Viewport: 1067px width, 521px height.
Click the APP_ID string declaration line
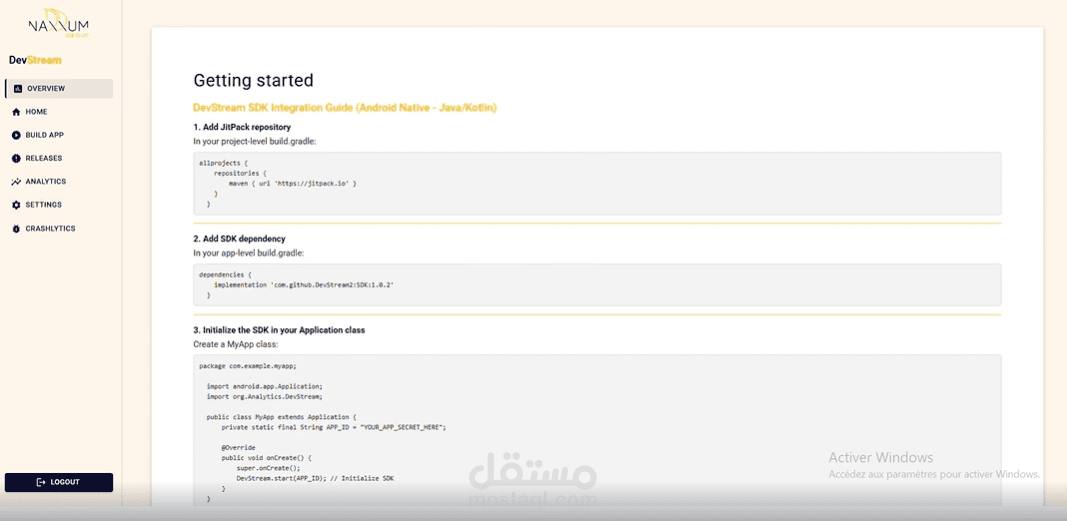click(x=333, y=427)
